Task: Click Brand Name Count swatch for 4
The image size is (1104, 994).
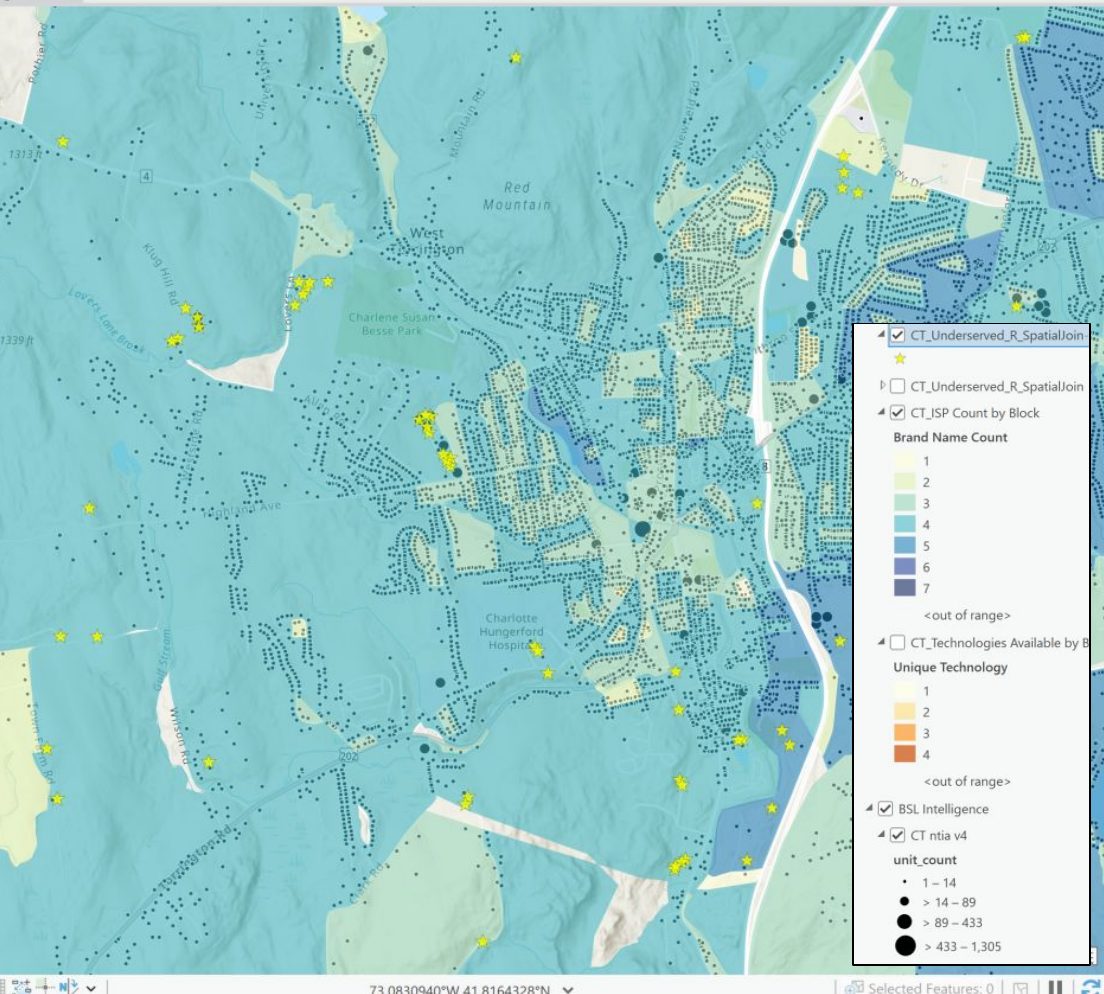Action: [905, 524]
